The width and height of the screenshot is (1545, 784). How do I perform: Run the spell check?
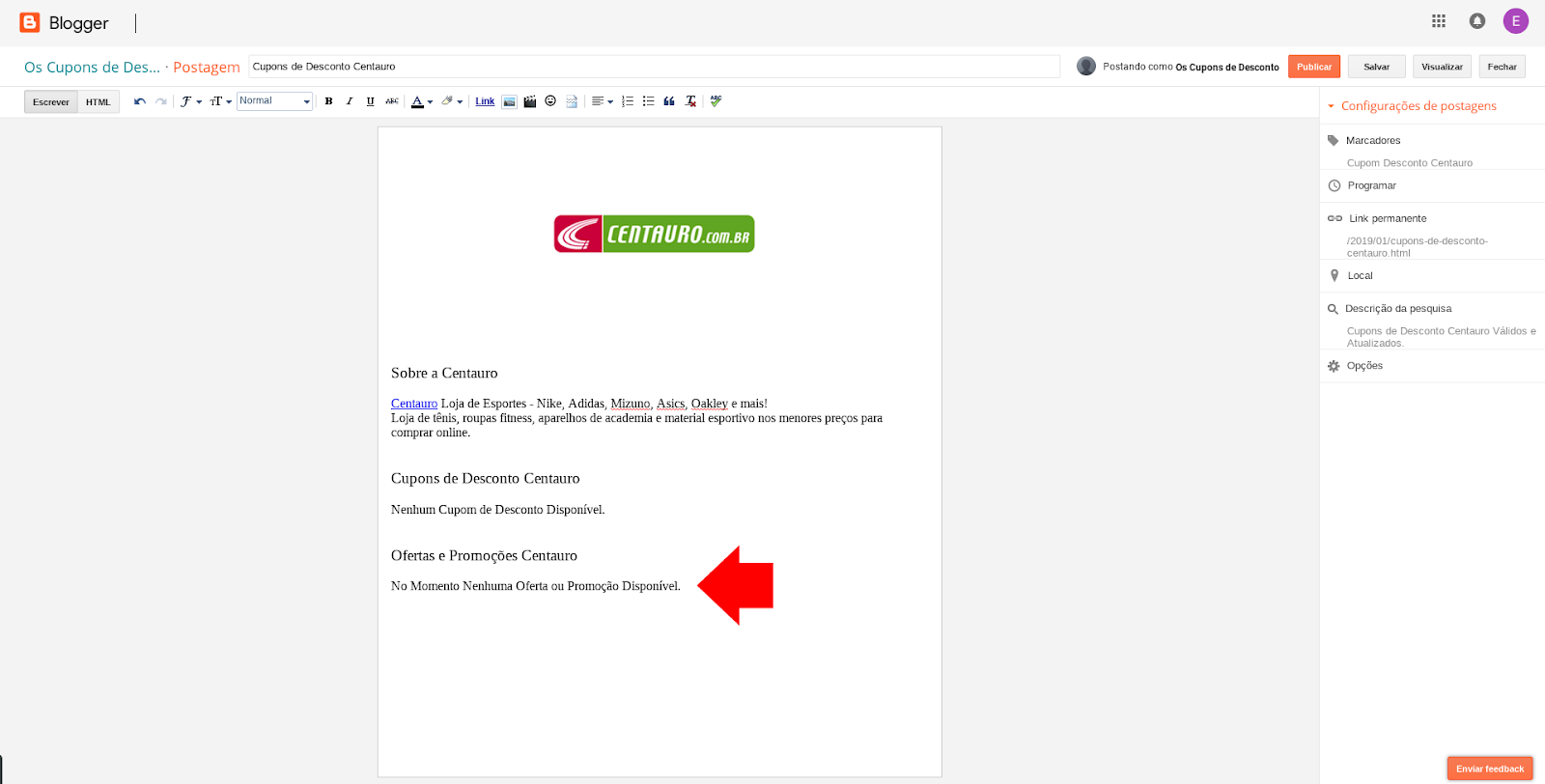pos(716,101)
